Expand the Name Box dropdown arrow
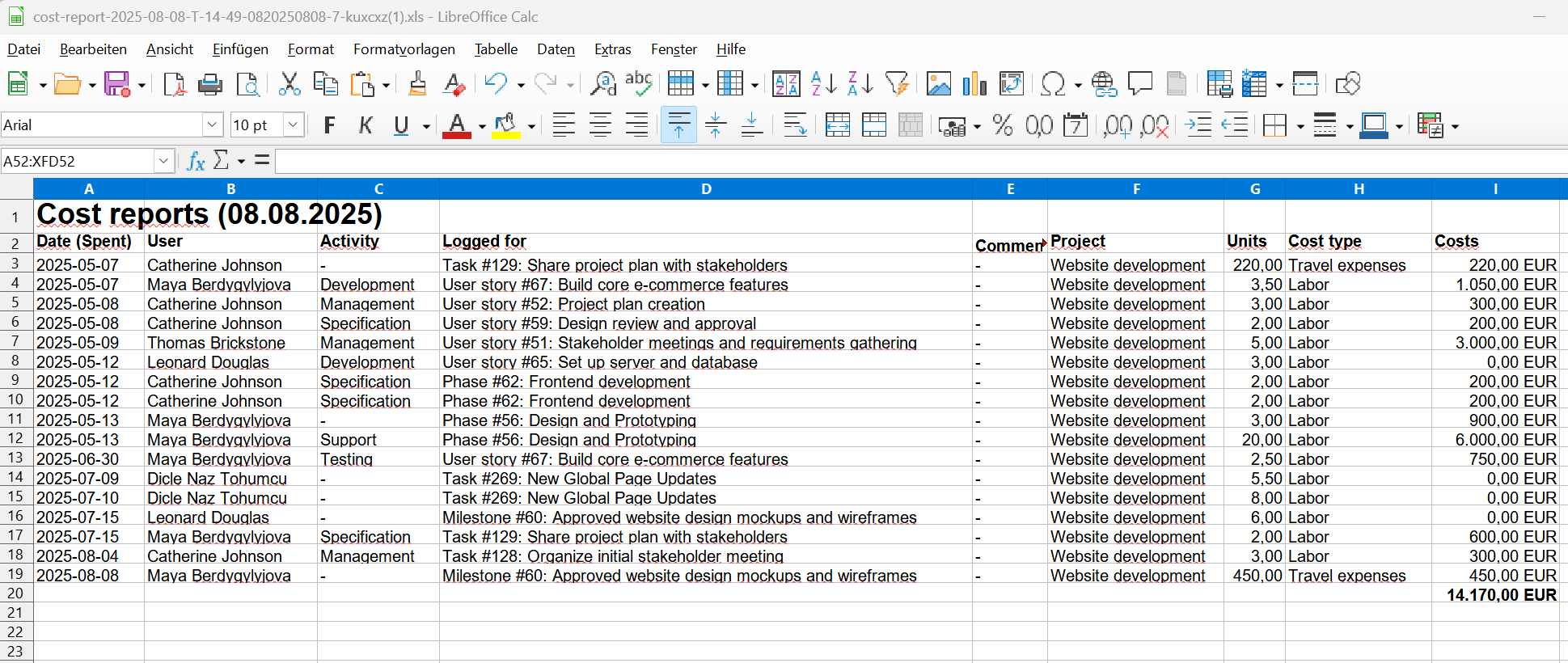This screenshot has width=1568, height=663. pos(163,161)
